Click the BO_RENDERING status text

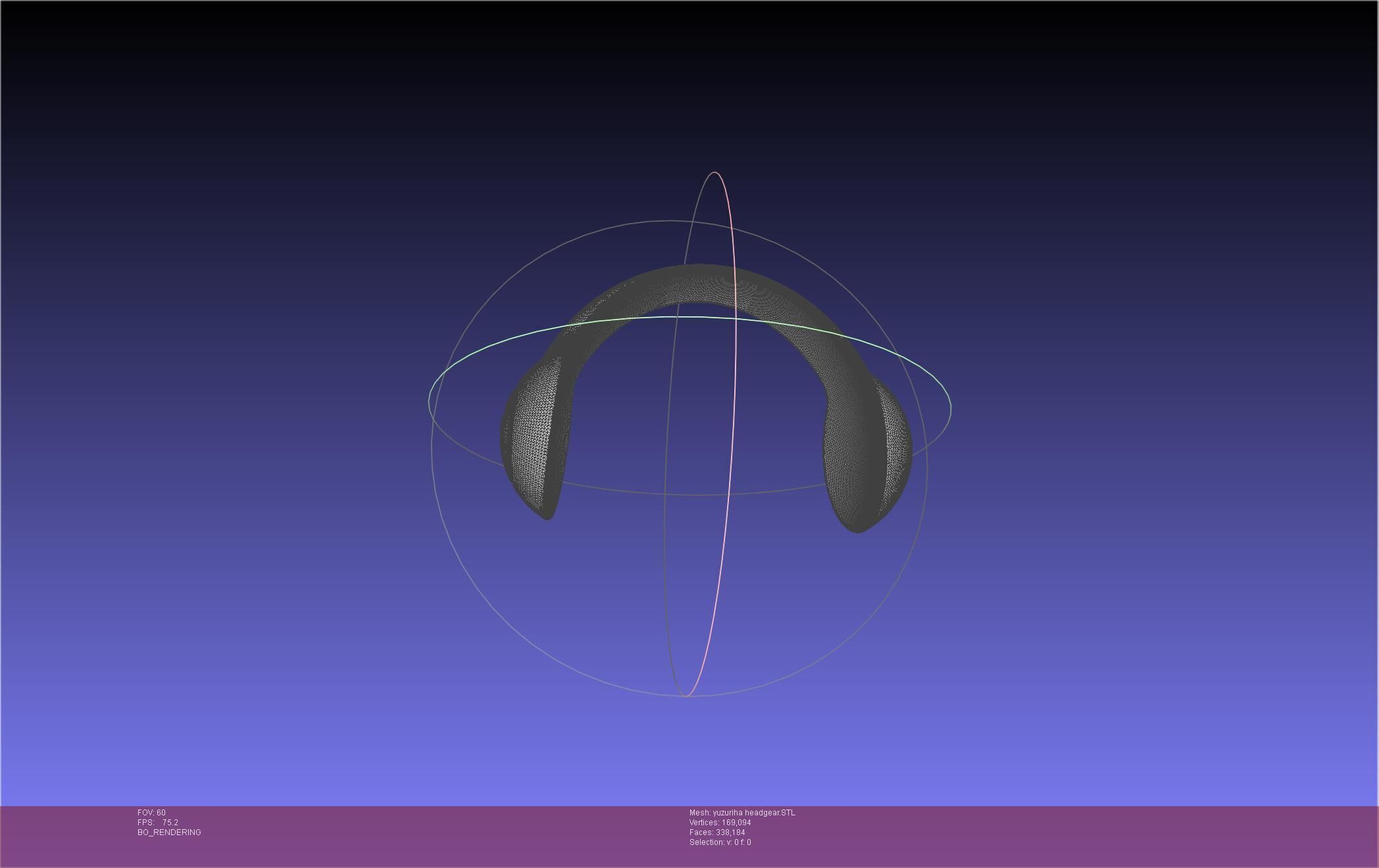point(169,832)
